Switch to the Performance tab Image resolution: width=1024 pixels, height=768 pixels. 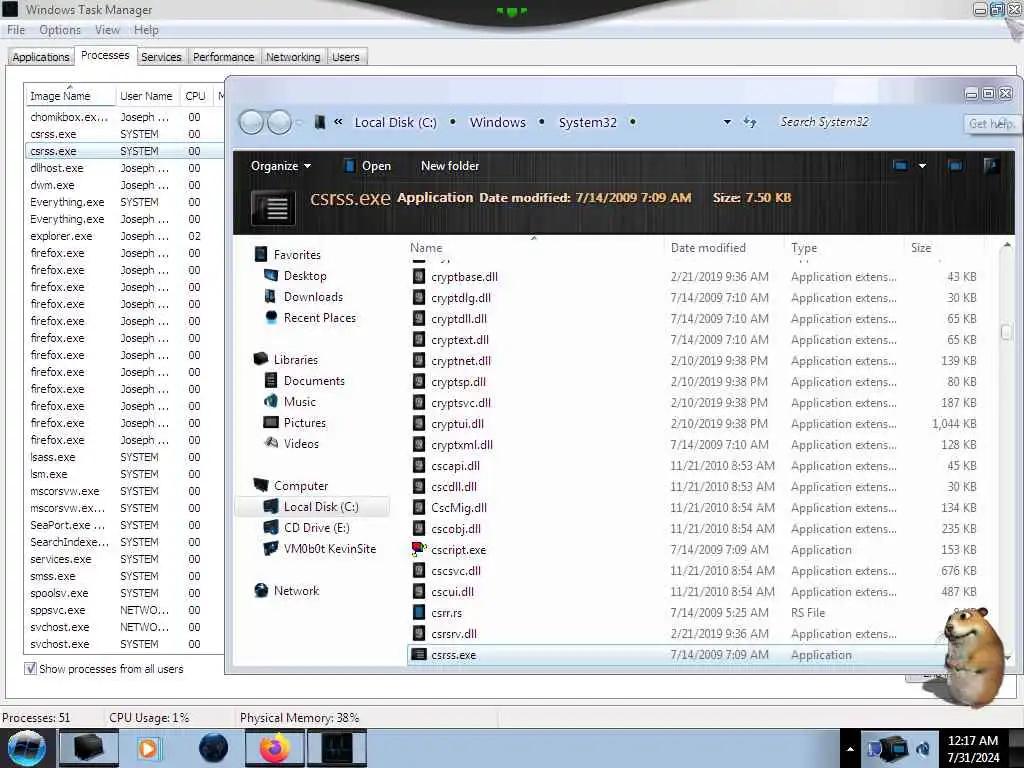pos(223,57)
